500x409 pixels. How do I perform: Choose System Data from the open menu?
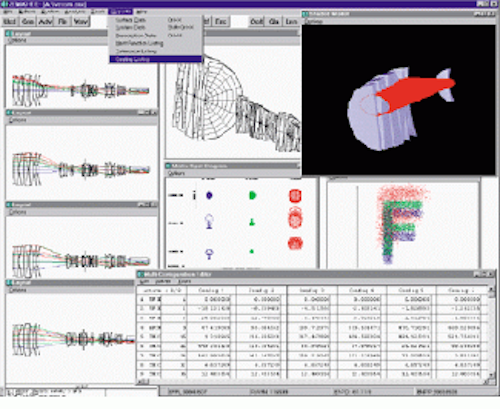pyautogui.click(x=130, y=27)
